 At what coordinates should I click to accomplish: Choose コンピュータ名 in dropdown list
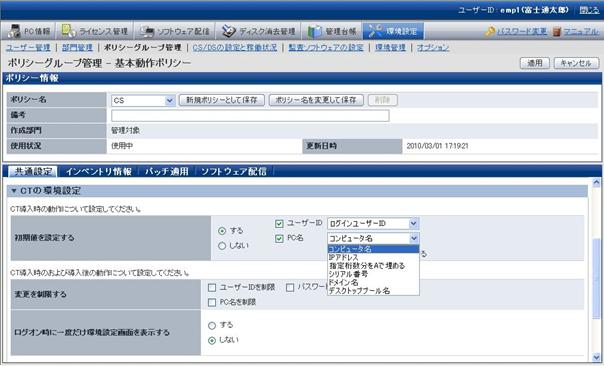373,249
